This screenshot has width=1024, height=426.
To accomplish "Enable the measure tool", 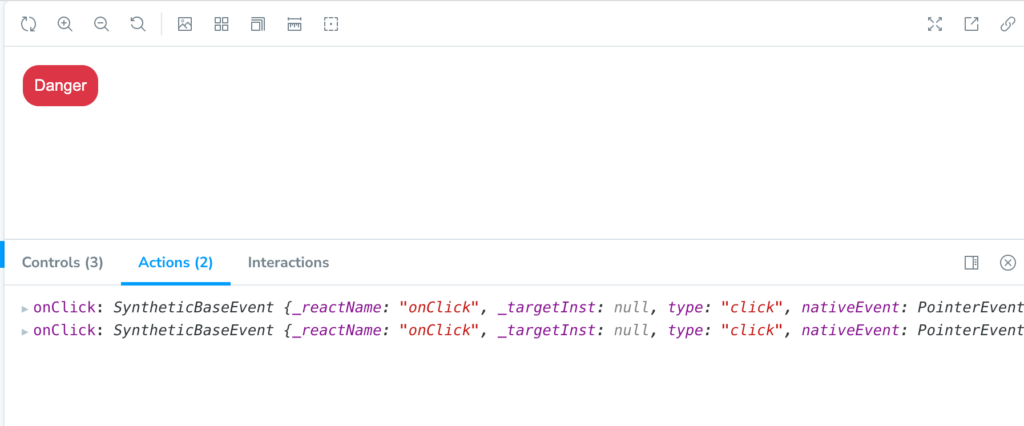I will 295,24.
